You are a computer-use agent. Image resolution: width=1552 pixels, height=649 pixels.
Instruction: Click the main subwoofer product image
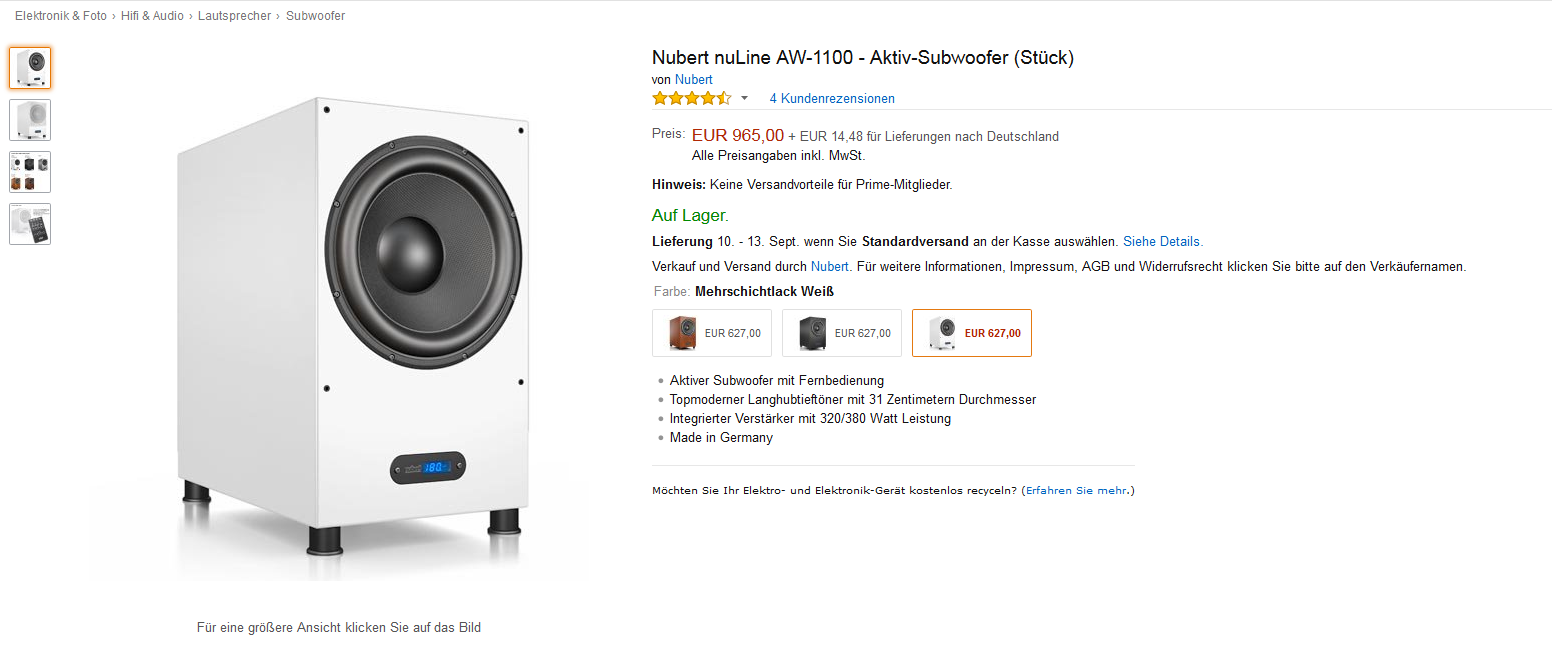[352, 330]
